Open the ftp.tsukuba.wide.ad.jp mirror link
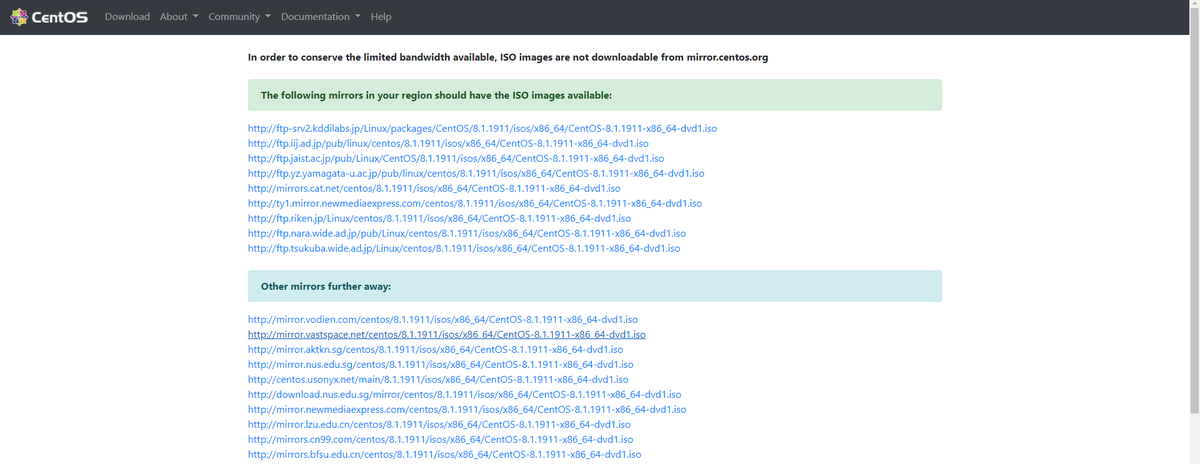The width and height of the screenshot is (1200, 464). click(x=464, y=248)
